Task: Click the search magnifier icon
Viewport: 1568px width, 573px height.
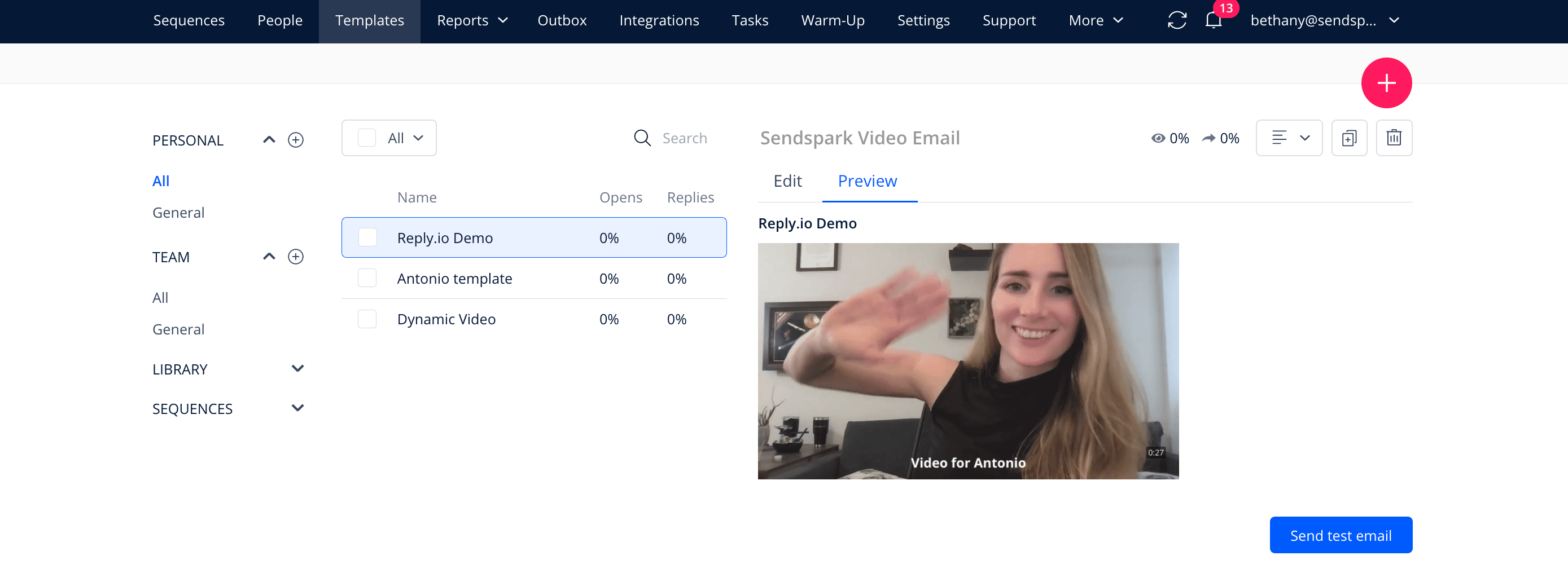Action: pos(642,138)
